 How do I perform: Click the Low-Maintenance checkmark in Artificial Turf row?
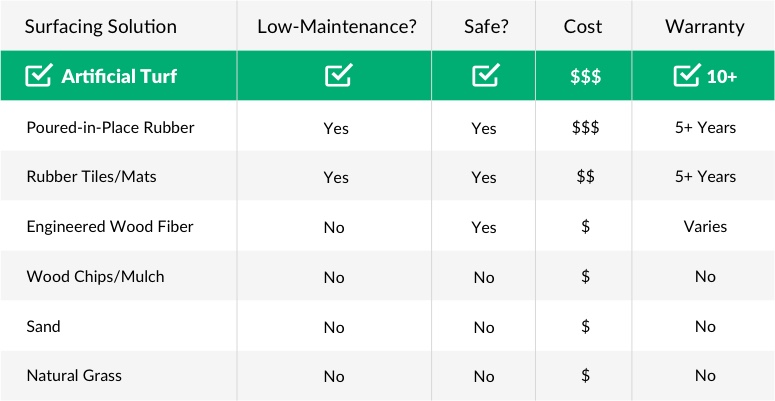click(x=339, y=76)
